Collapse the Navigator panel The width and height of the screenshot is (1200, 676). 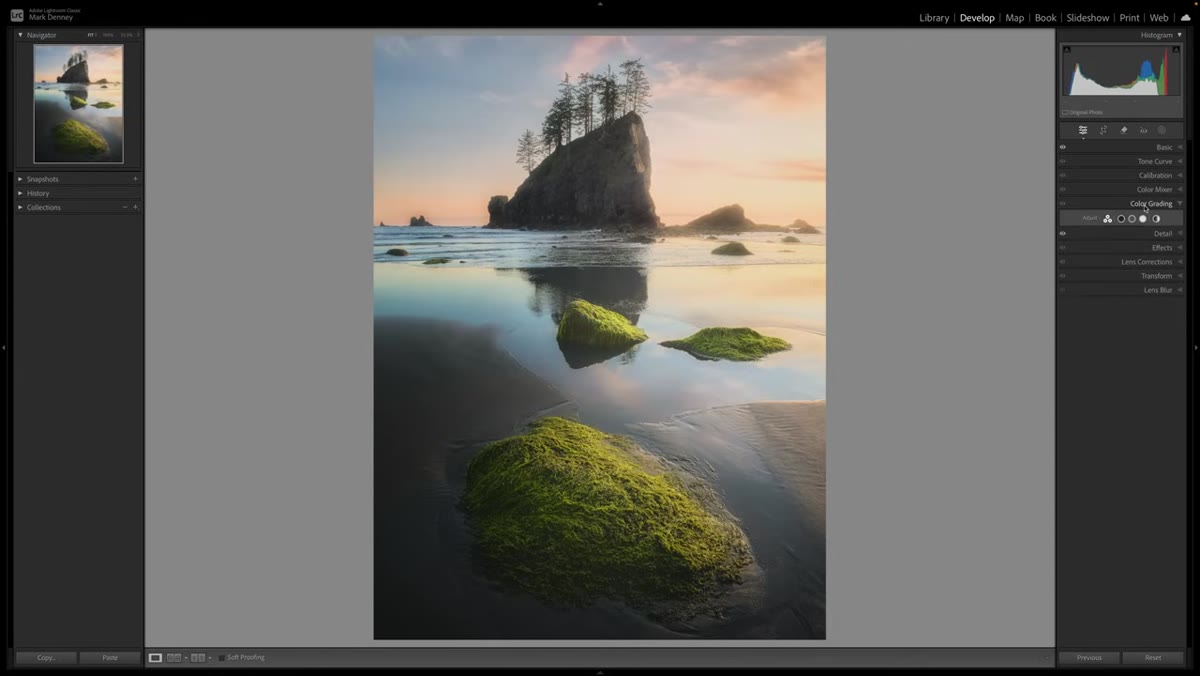(20, 35)
